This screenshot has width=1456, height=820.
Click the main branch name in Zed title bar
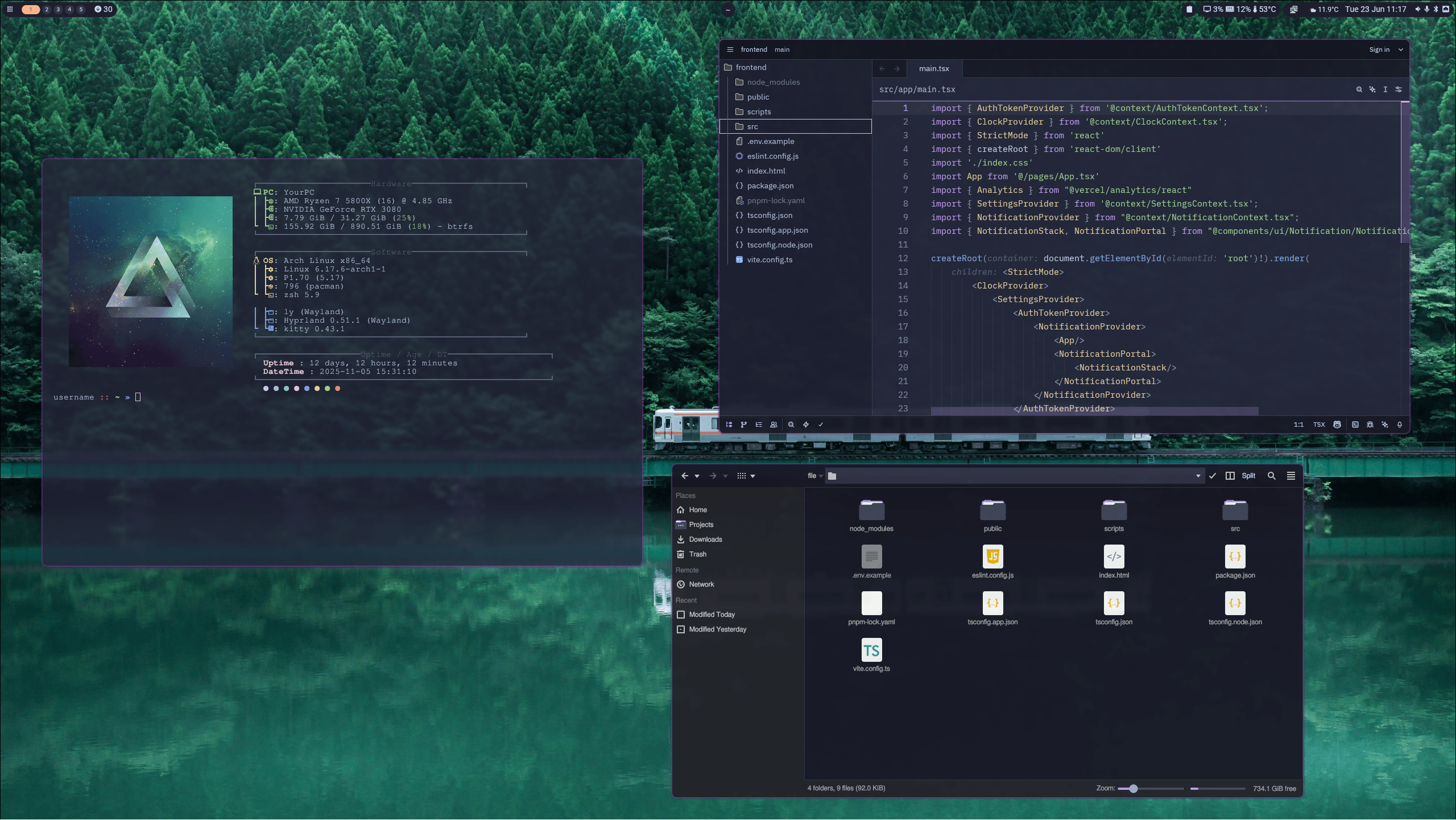[782, 50]
